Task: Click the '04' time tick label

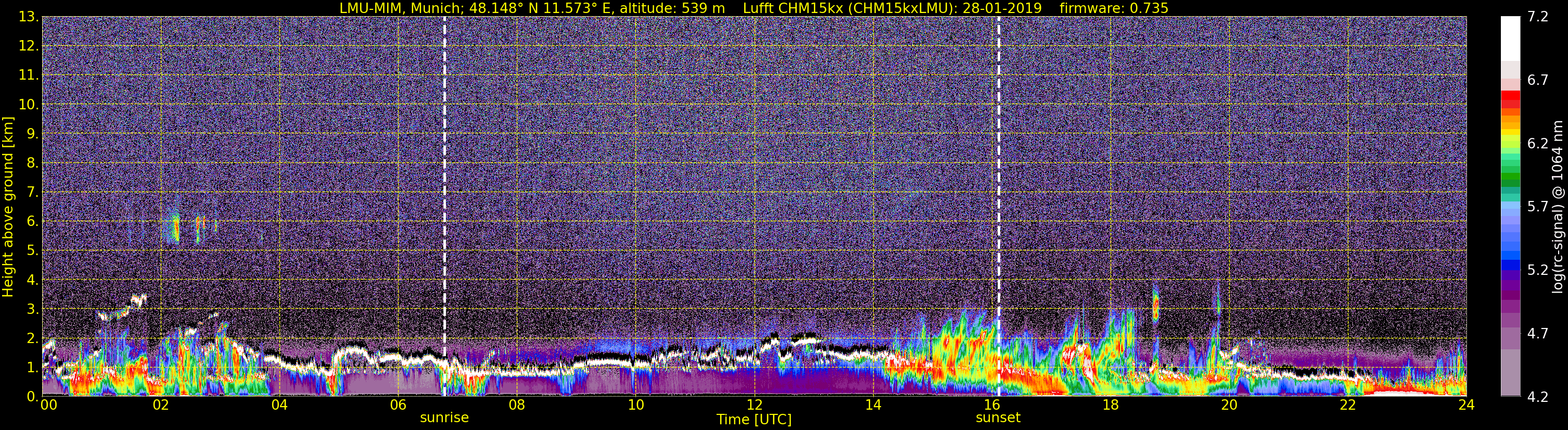Action: [279, 405]
